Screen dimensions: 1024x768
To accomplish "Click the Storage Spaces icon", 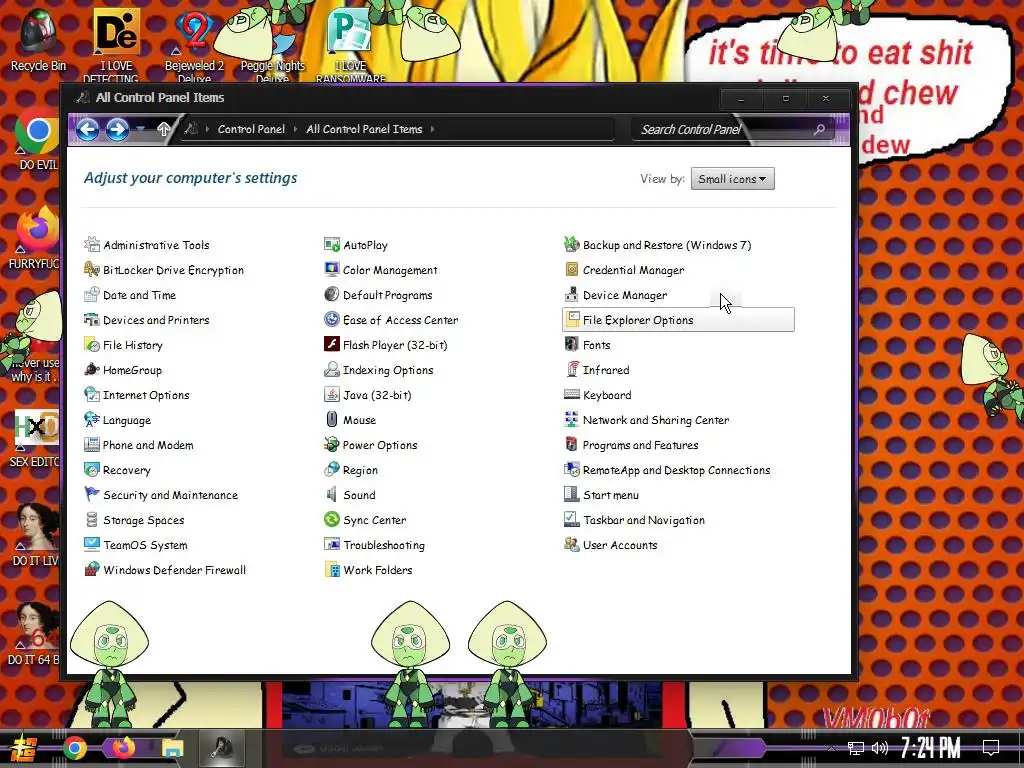I will click(92, 520).
